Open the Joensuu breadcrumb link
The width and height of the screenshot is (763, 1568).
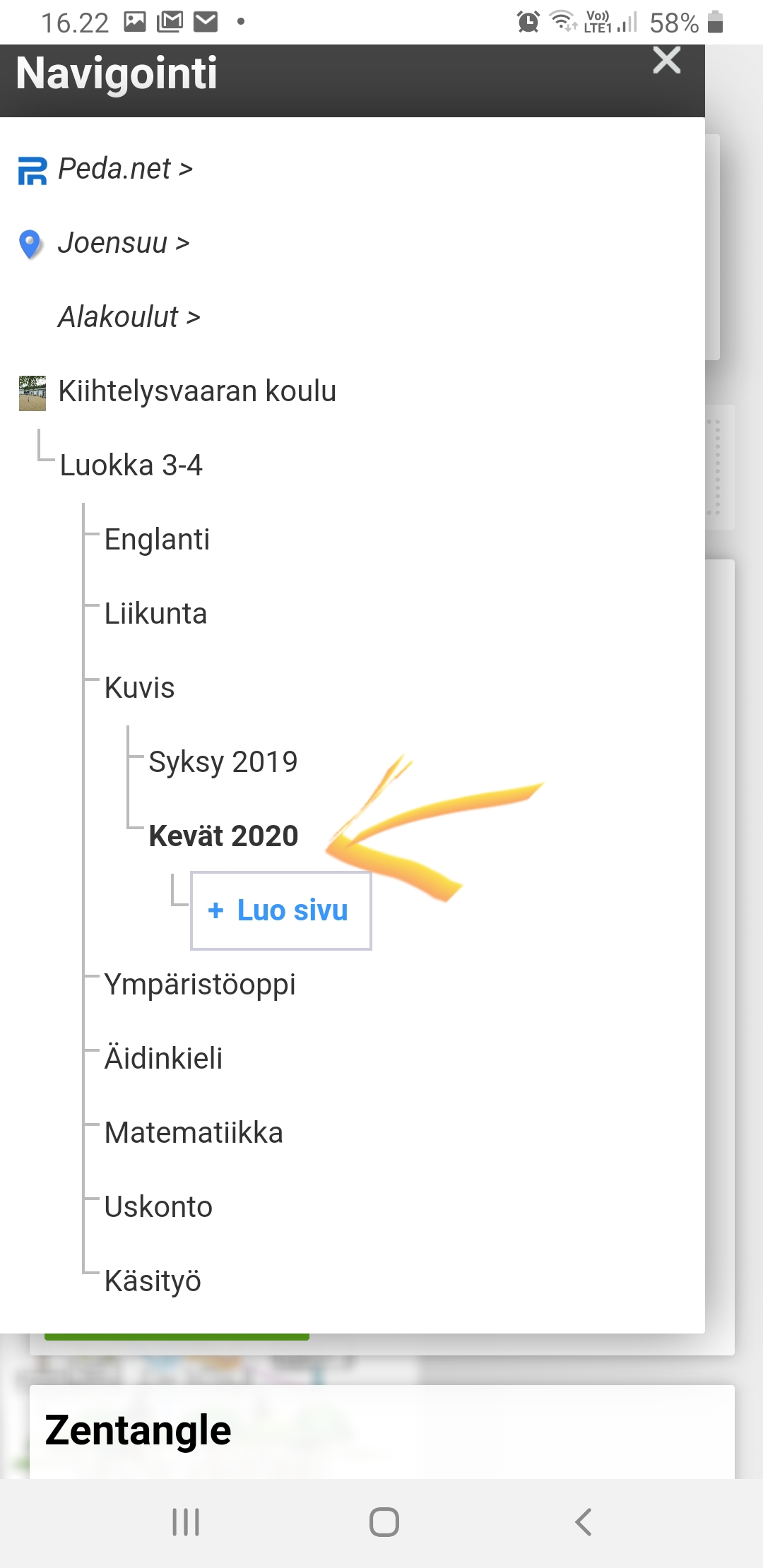click(124, 244)
